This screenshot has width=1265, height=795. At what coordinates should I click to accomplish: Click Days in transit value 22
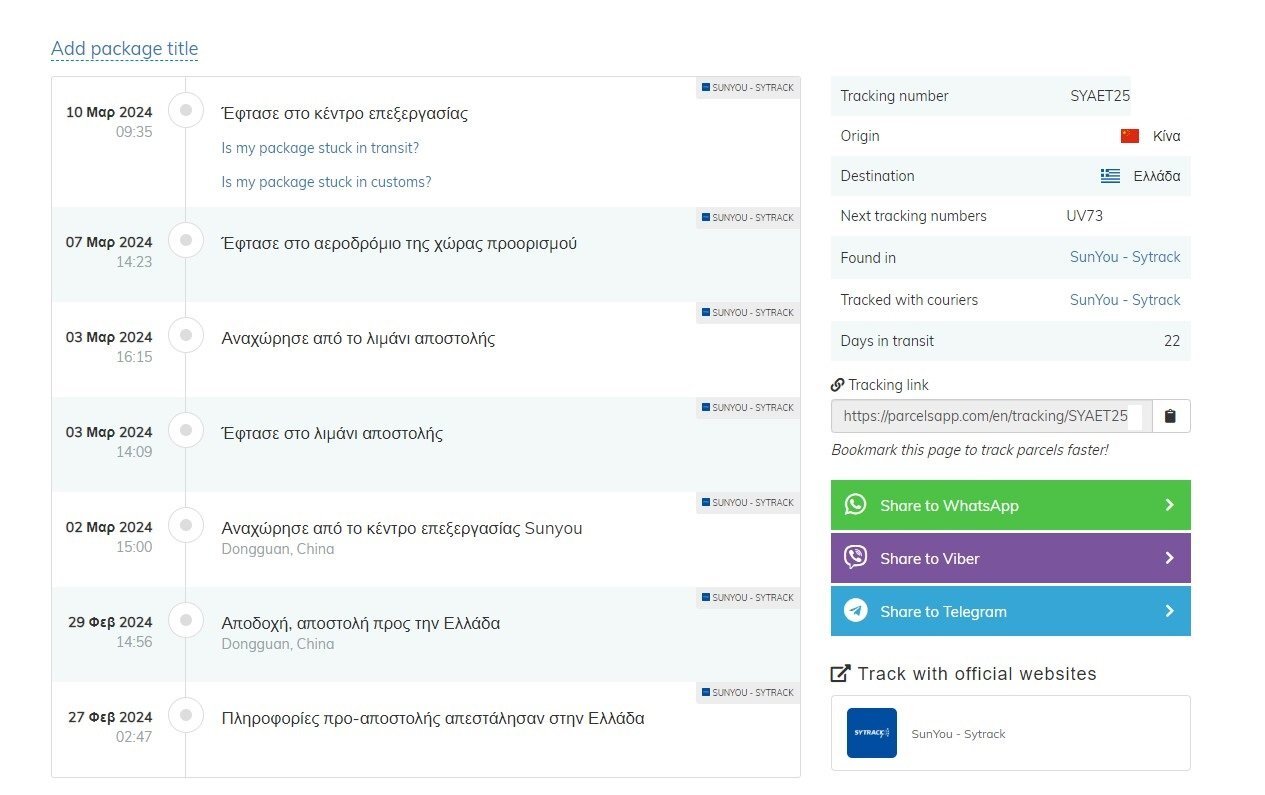pos(1172,341)
